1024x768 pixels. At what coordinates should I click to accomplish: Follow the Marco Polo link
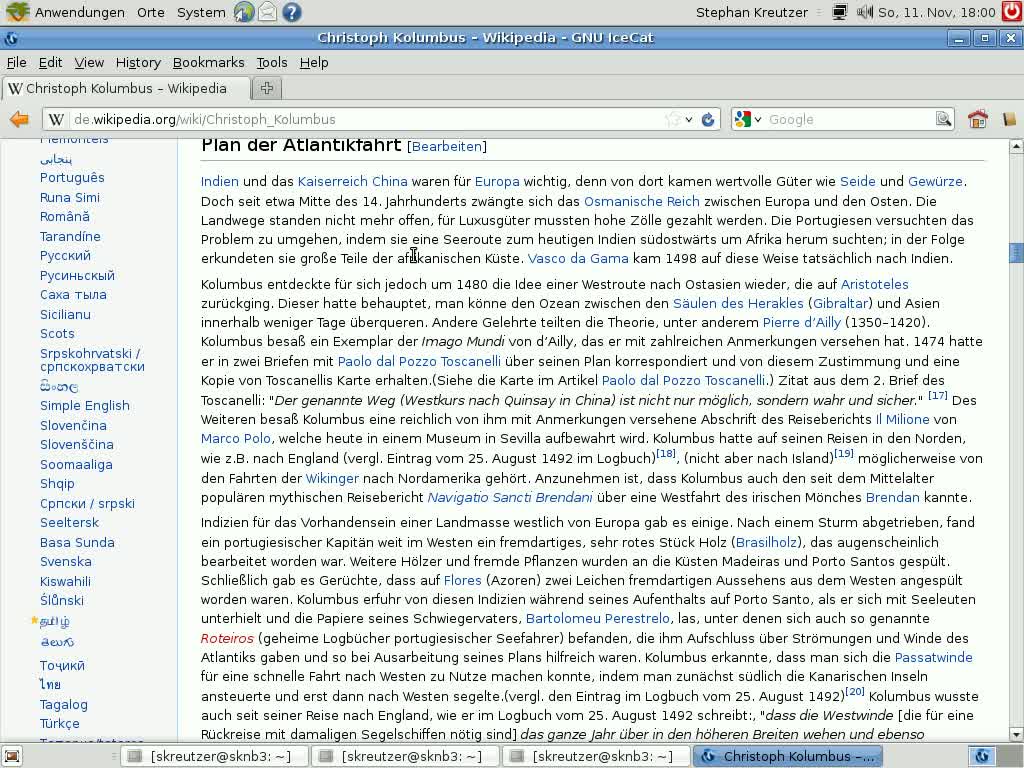pos(236,438)
